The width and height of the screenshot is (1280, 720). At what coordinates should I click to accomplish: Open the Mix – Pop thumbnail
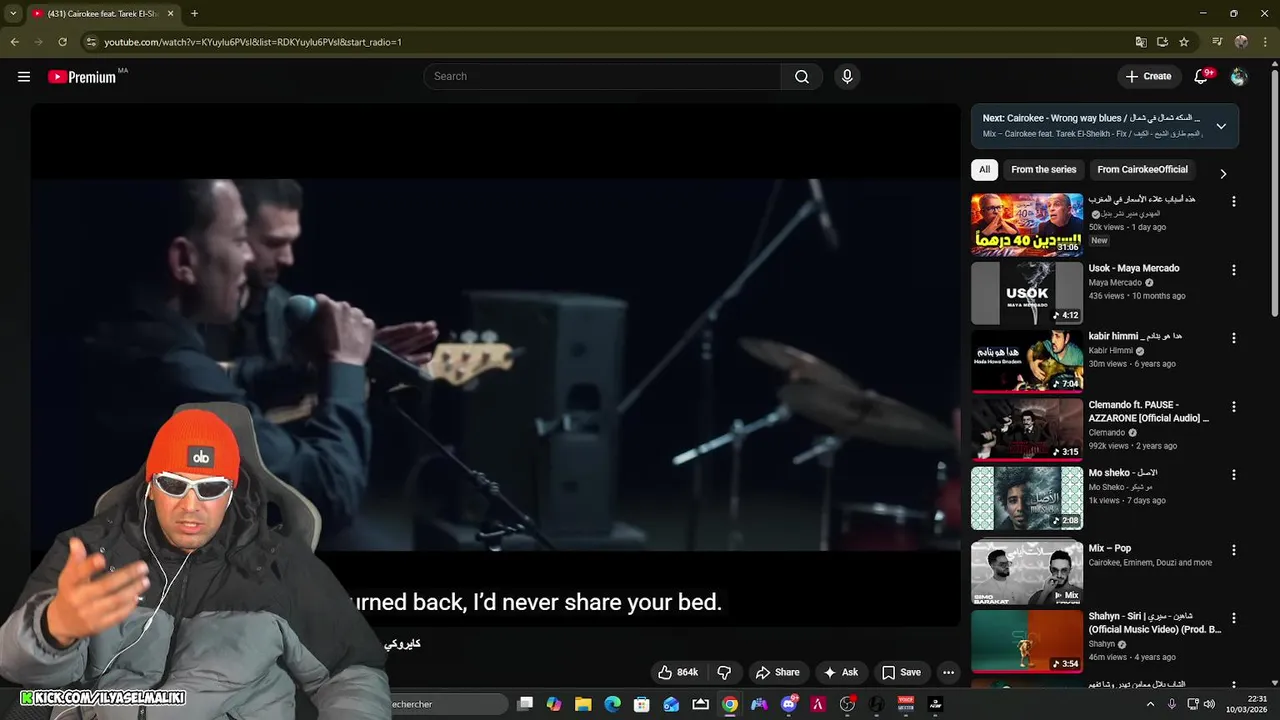coord(1027,573)
